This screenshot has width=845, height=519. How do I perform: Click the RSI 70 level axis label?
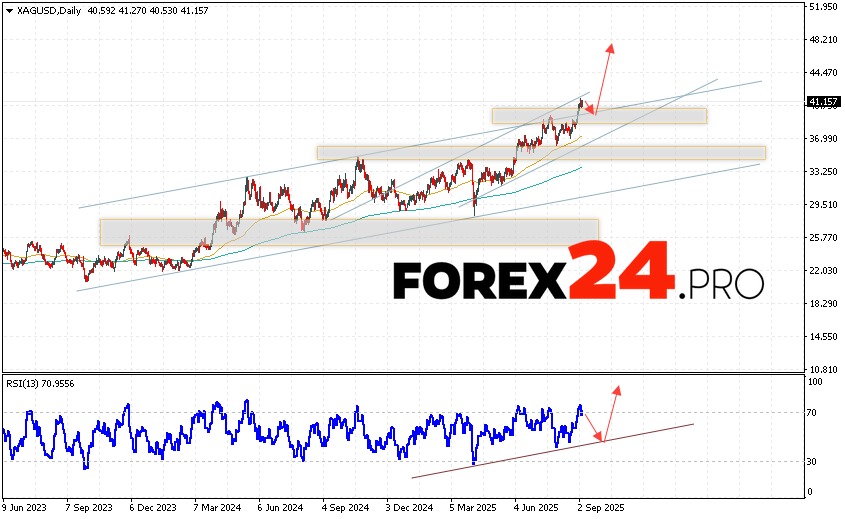point(815,412)
